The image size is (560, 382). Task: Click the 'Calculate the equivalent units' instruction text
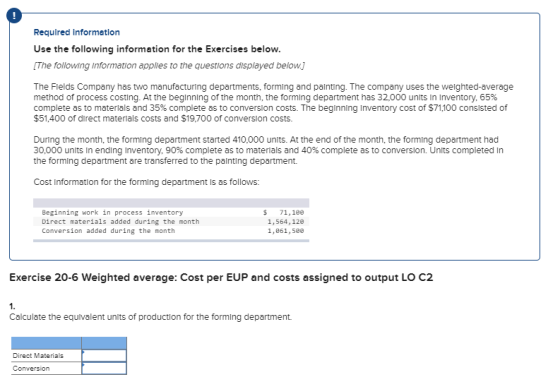tap(150, 317)
